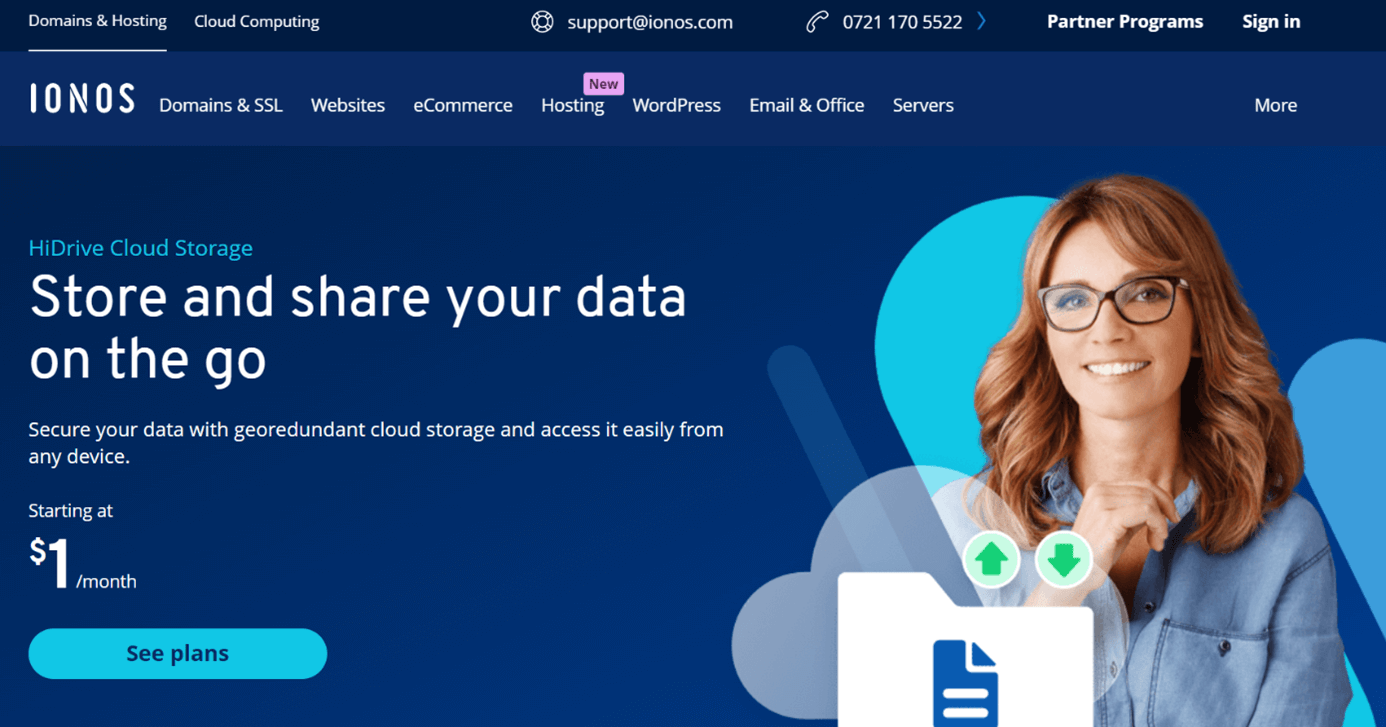Click the Sign in link
The image size is (1386, 727).
pos(1271,22)
